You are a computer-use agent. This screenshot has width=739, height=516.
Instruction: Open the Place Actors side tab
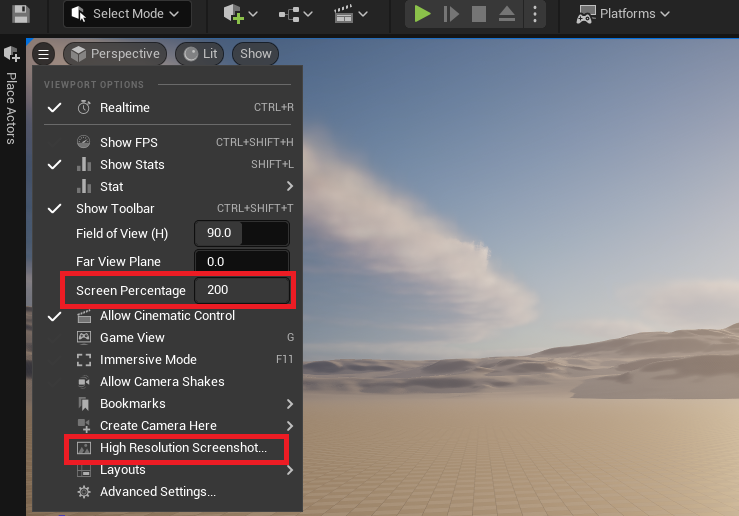(x=11, y=108)
